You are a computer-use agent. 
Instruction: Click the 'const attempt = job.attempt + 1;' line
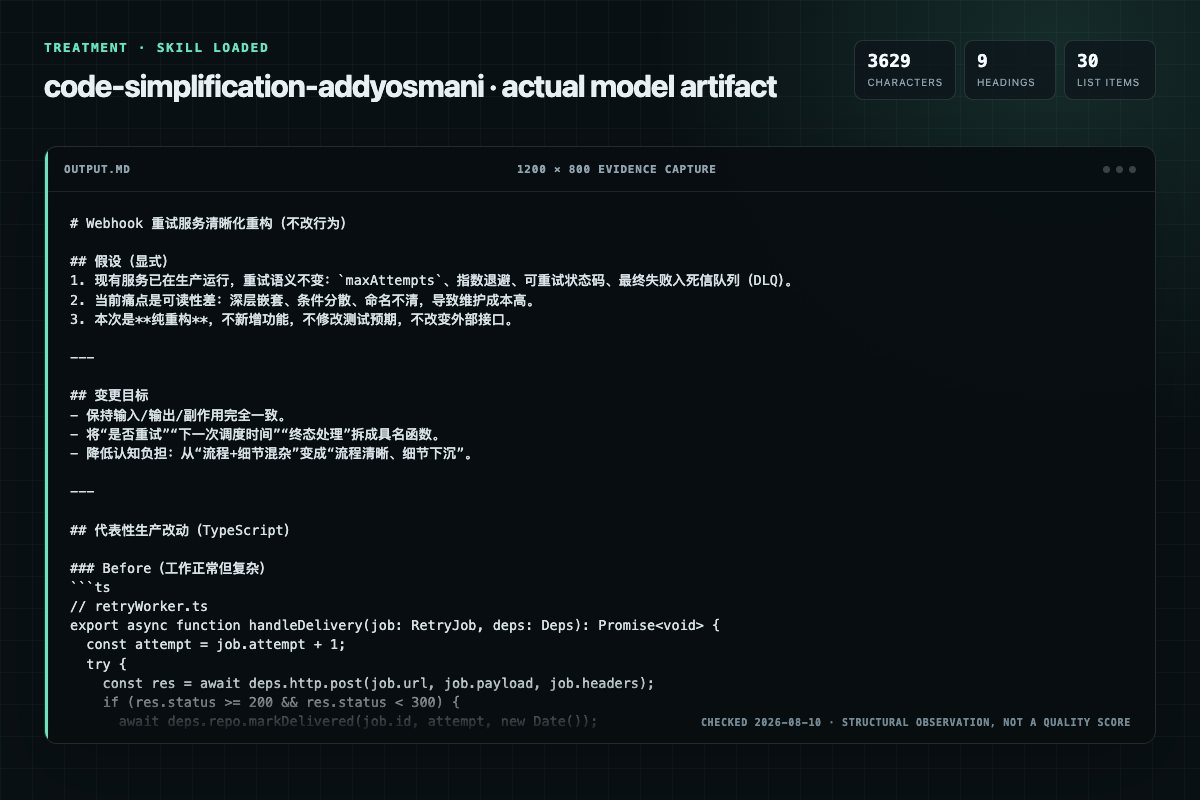coord(215,645)
